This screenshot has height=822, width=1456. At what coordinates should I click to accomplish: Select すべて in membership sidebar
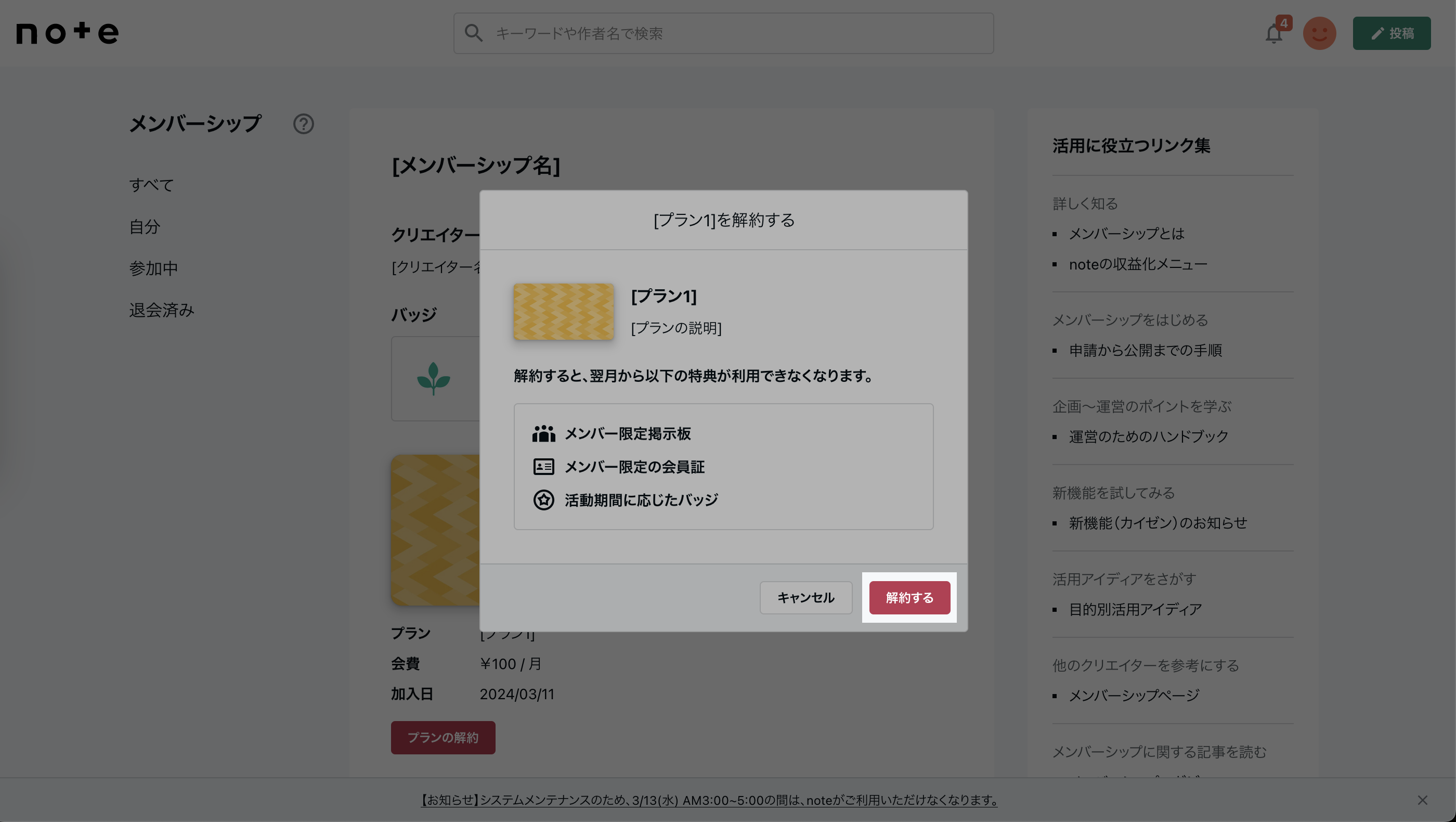(151, 185)
